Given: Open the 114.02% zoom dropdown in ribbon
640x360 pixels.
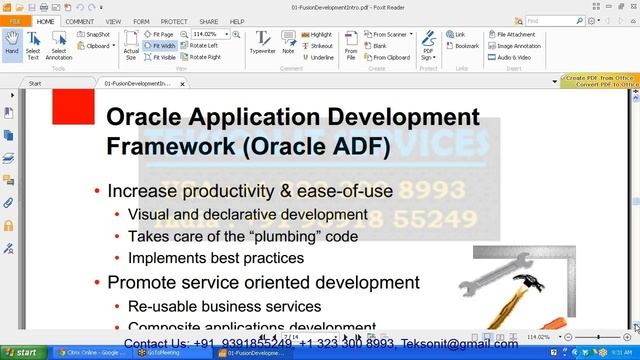Looking at the screenshot, I should click(x=227, y=34).
